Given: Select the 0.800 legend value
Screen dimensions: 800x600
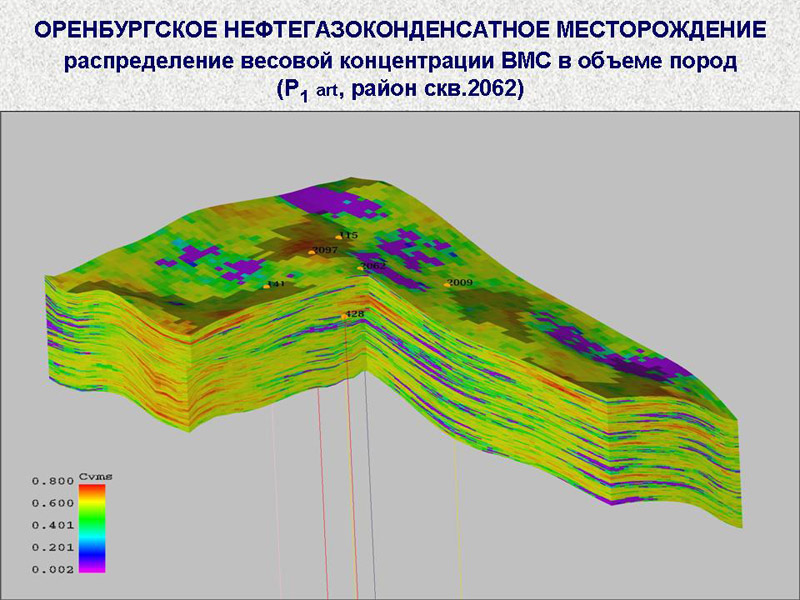Looking at the screenshot, I should (52, 481).
